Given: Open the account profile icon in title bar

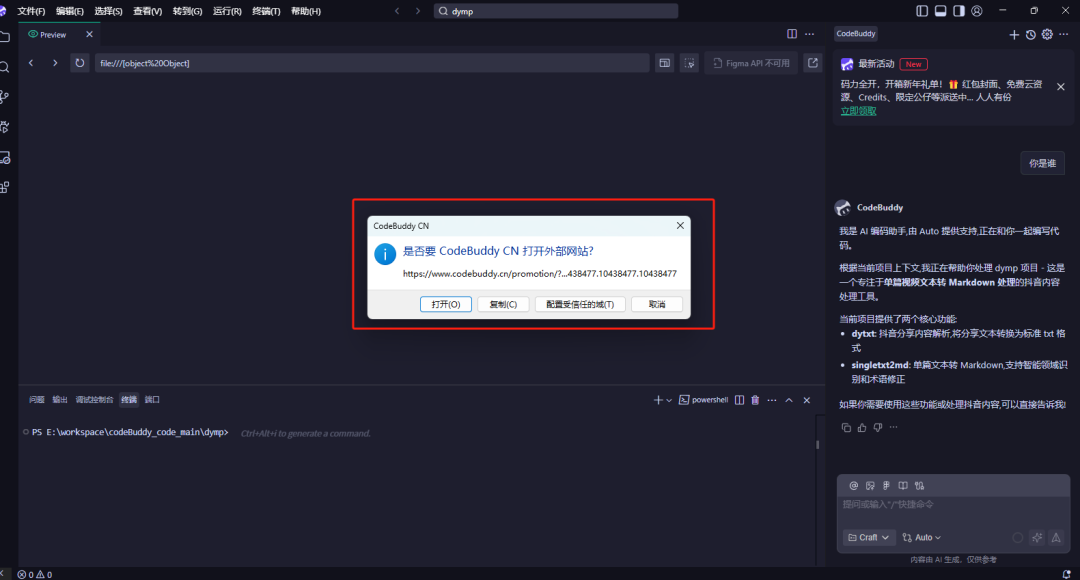Looking at the screenshot, I should tap(977, 11).
